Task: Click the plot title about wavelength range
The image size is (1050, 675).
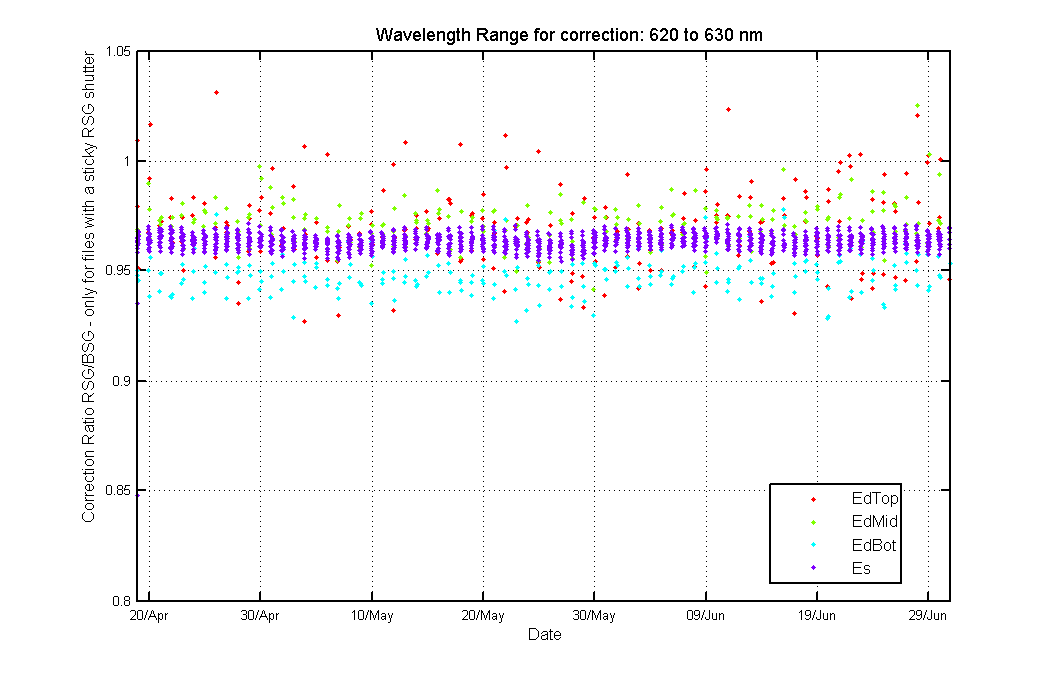Action: coord(569,35)
